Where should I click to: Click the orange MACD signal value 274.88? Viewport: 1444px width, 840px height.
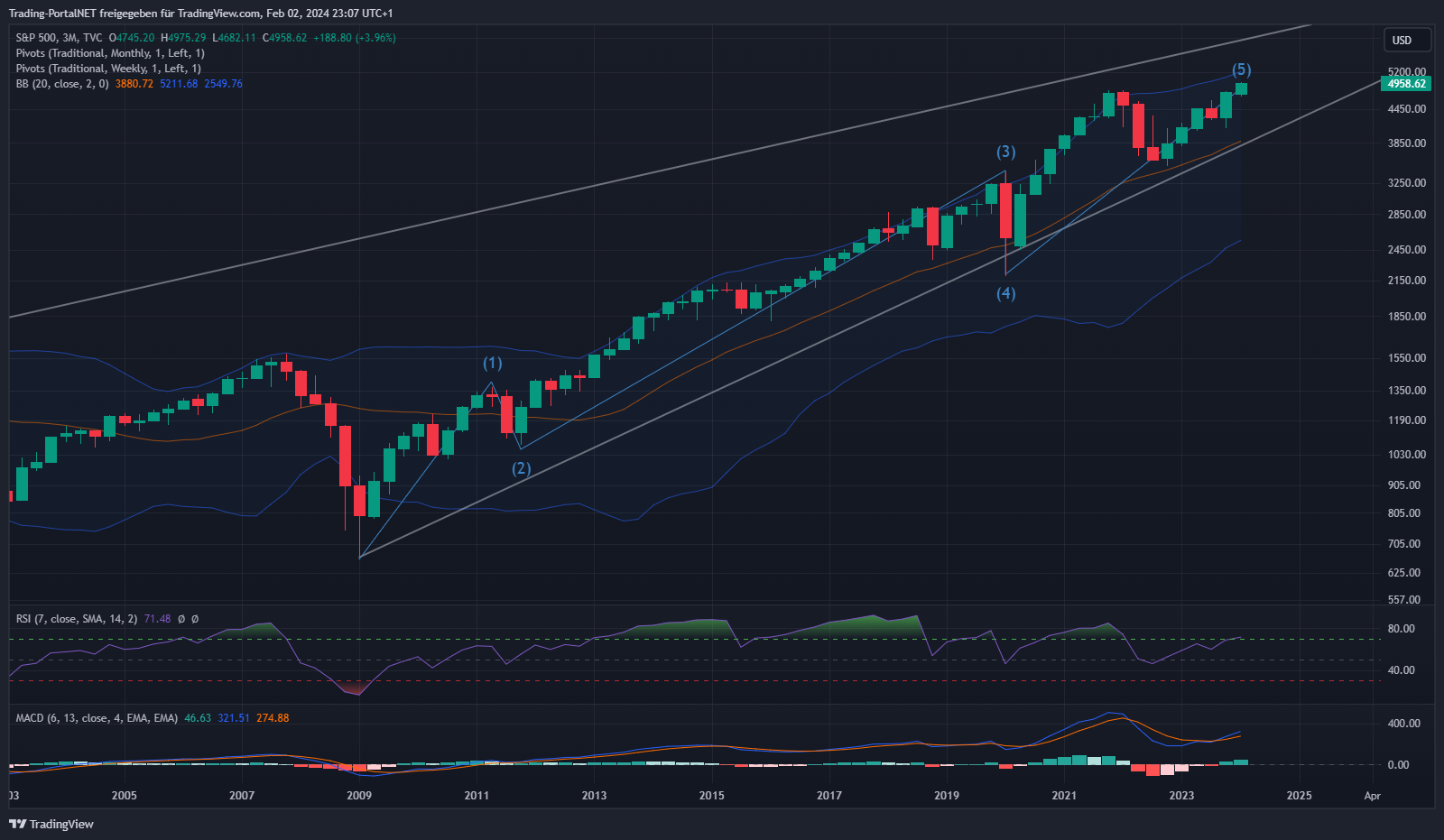pyautogui.click(x=273, y=718)
